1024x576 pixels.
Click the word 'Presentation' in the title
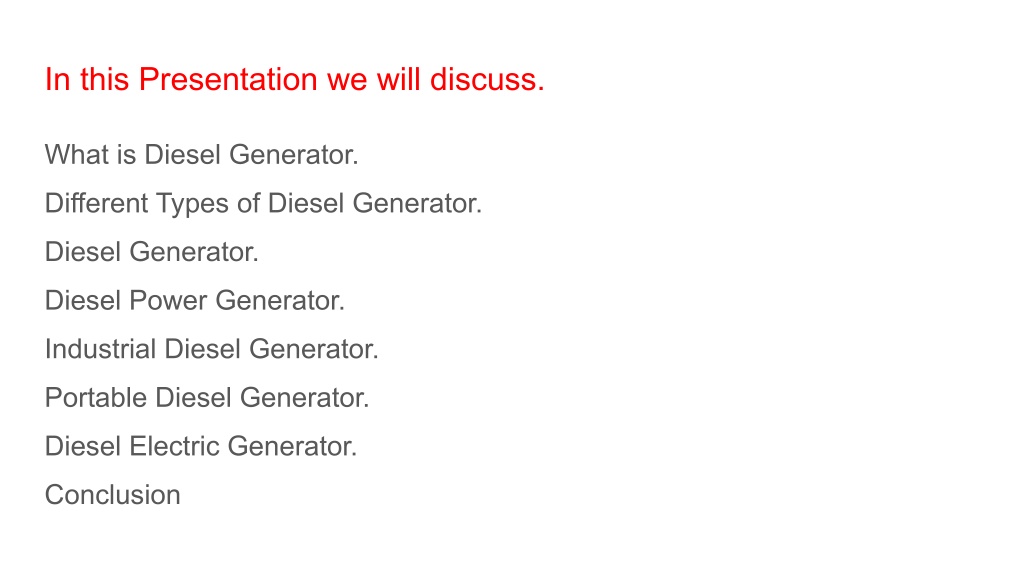pos(229,80)
